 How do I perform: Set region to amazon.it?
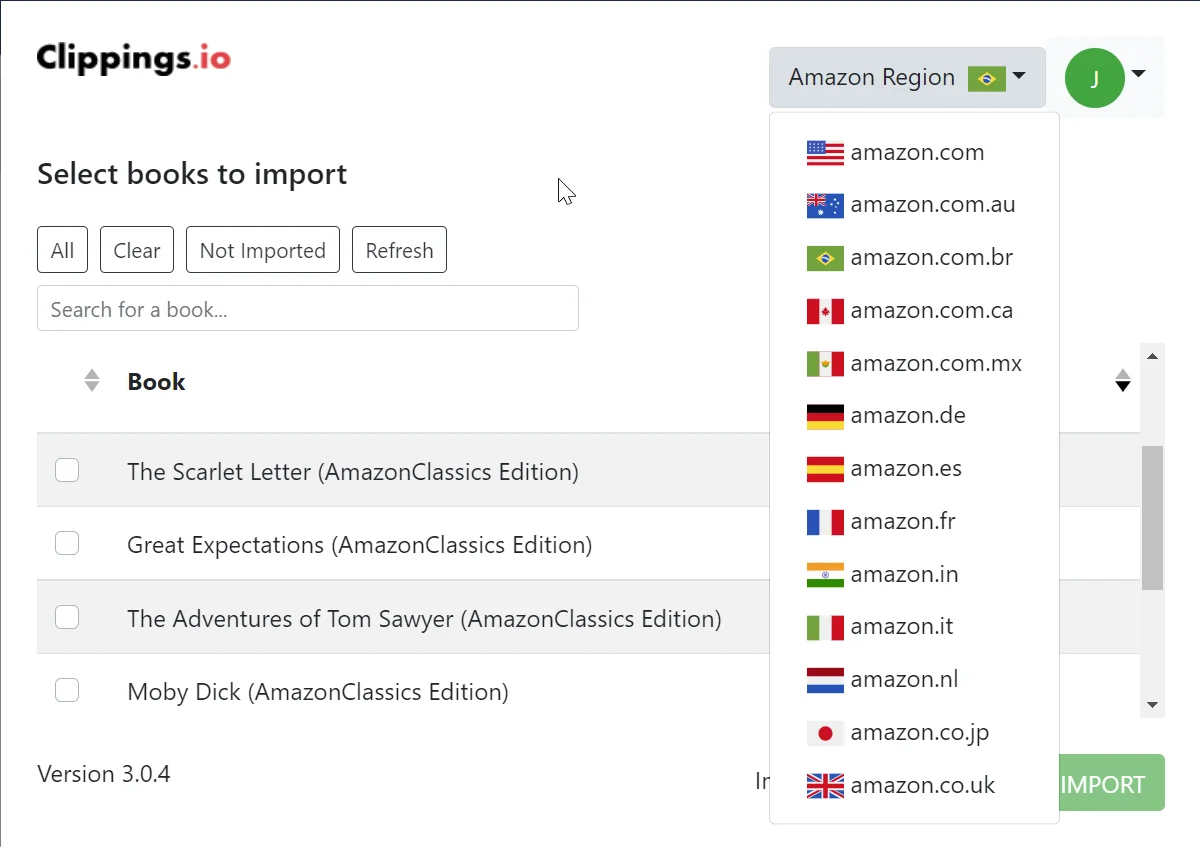pos(914,627)
